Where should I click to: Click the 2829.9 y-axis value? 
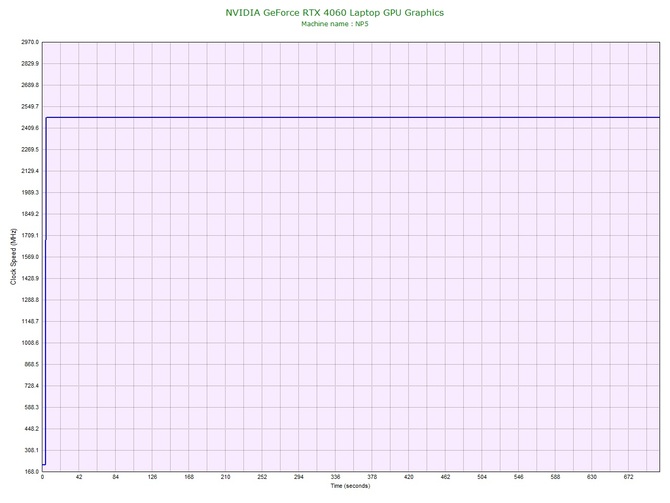[x=30, y=64]
